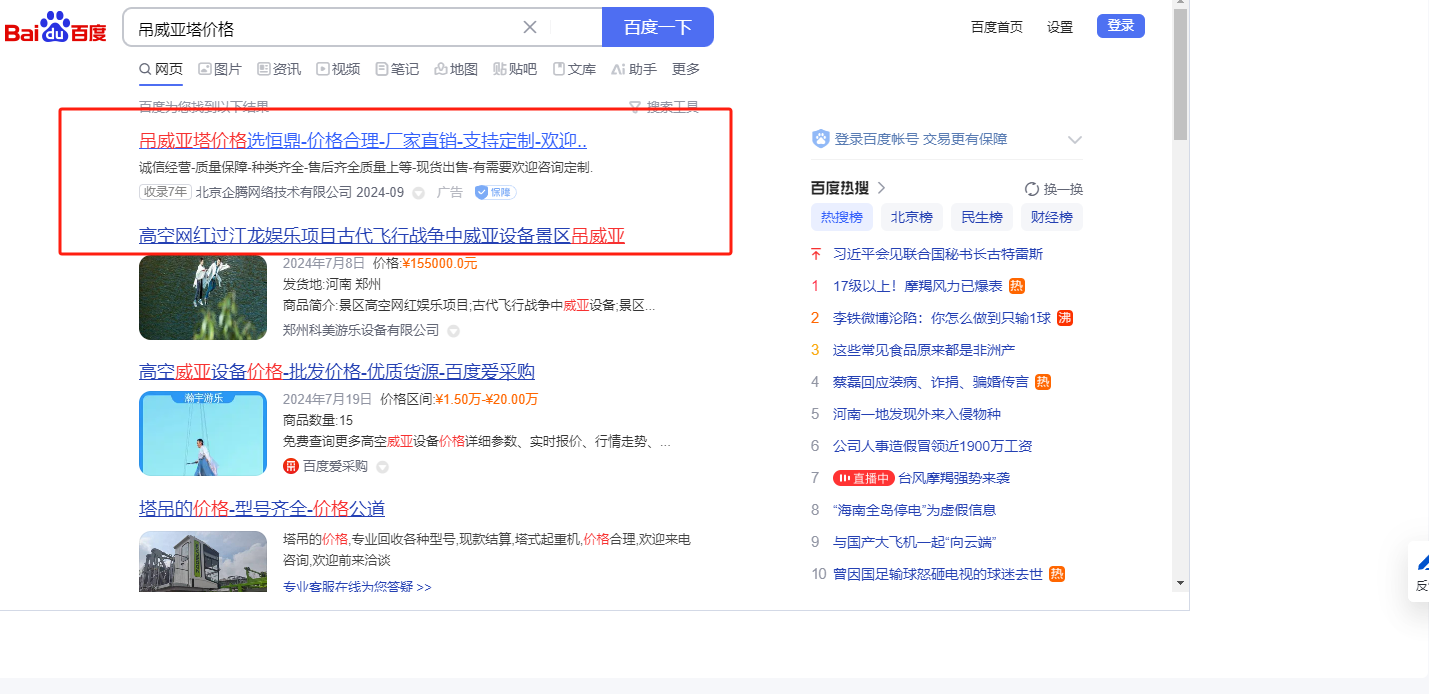The height and width of the screenshot is (694, 1429).
Task: Open the 搜索工具 filter icon
Action: (634, 107)
